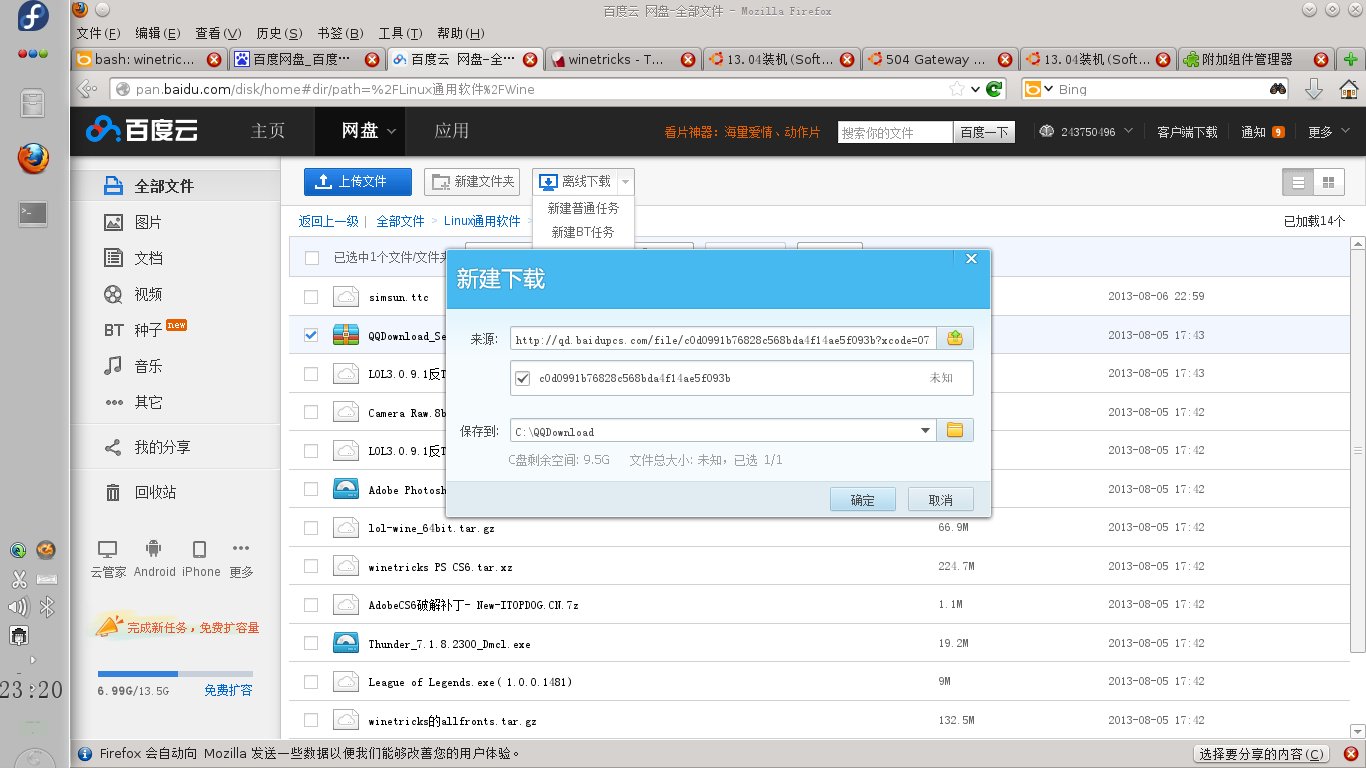Image resolution: width=1366 pixels, height=768 pixels.
Task: Click the 上传文件 upload button
Action: point(358,182)
